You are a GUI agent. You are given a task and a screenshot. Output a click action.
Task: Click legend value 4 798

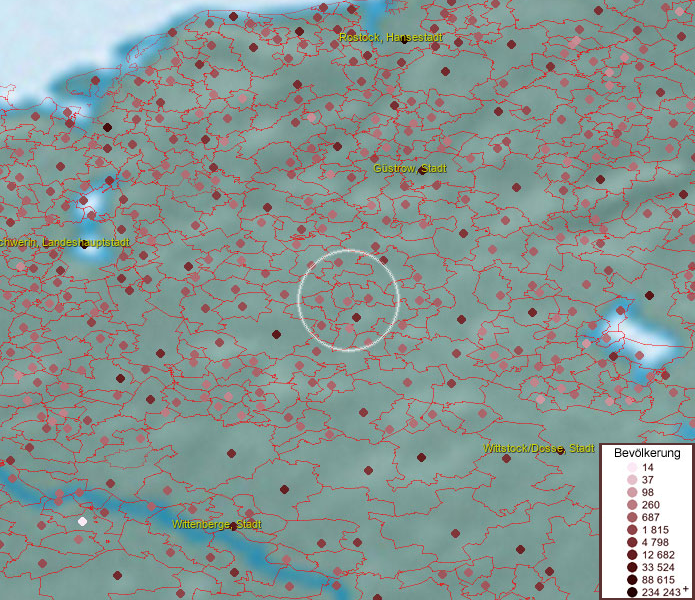pos(655,542)
